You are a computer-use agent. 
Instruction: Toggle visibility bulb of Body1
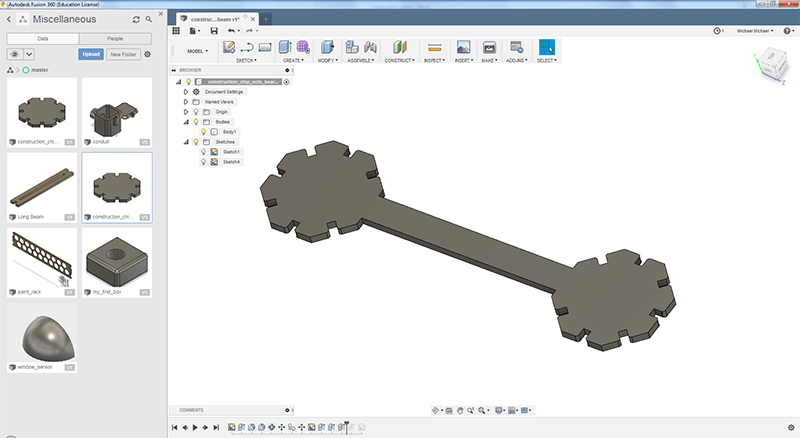point(204,132)
